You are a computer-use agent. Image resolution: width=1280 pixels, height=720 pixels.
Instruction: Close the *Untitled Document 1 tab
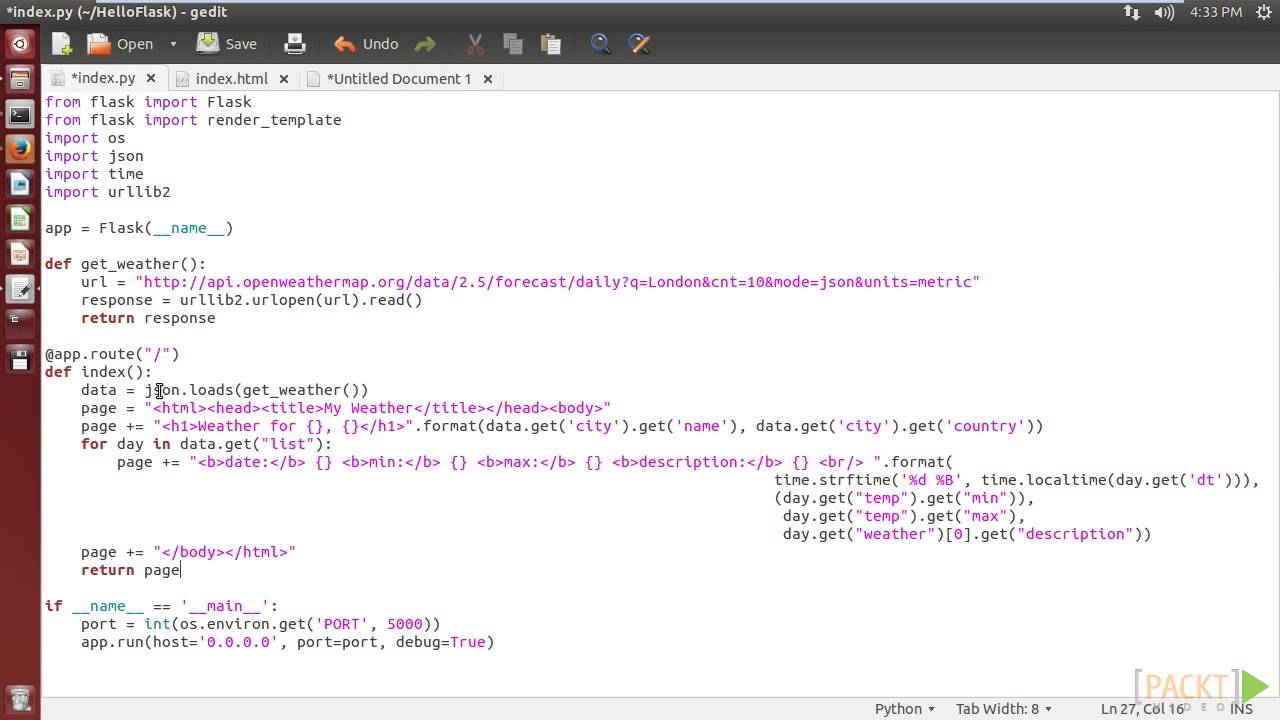(x=488, y=78)
